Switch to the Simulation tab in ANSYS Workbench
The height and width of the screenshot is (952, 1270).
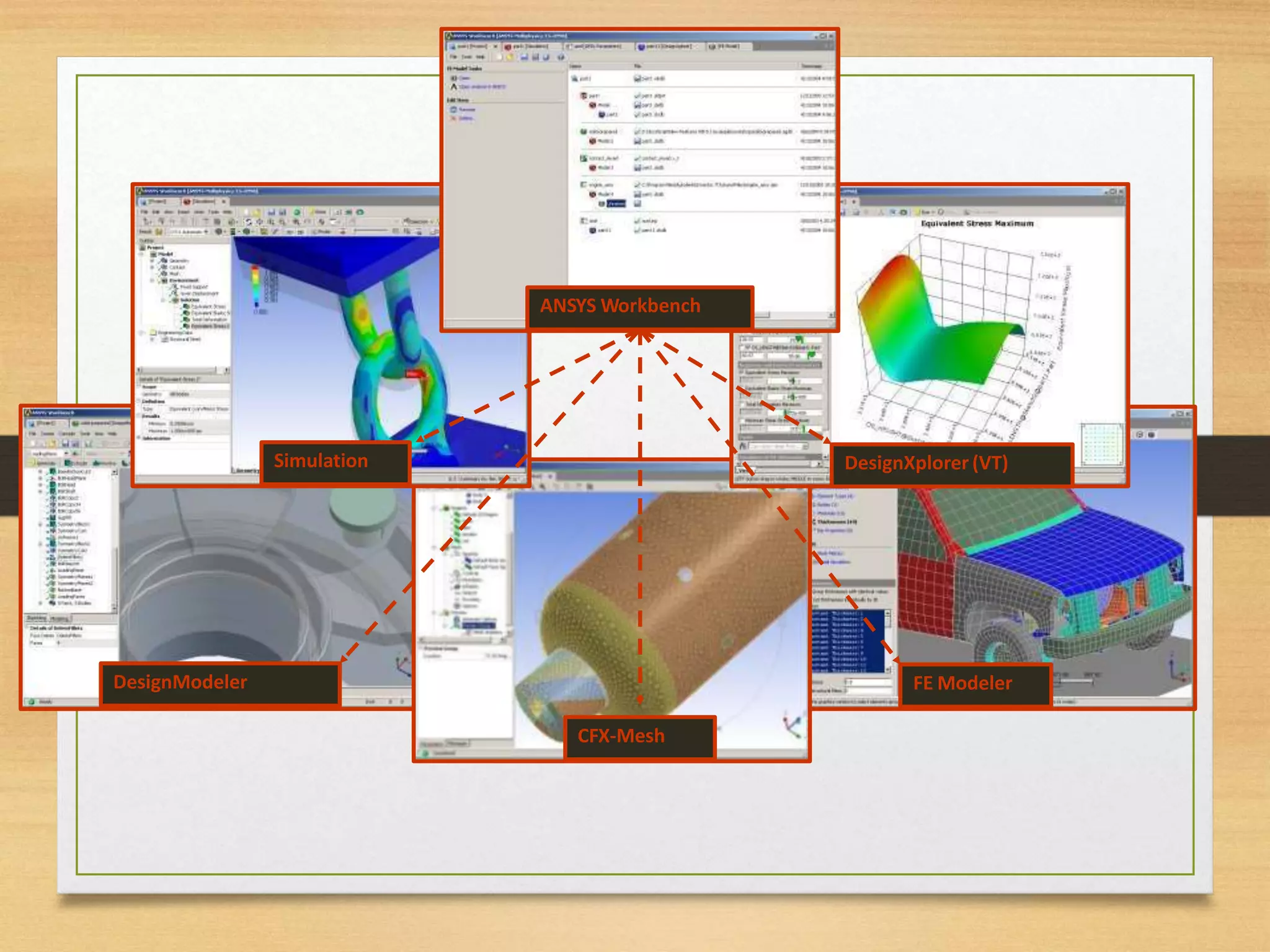coord(531,46)
